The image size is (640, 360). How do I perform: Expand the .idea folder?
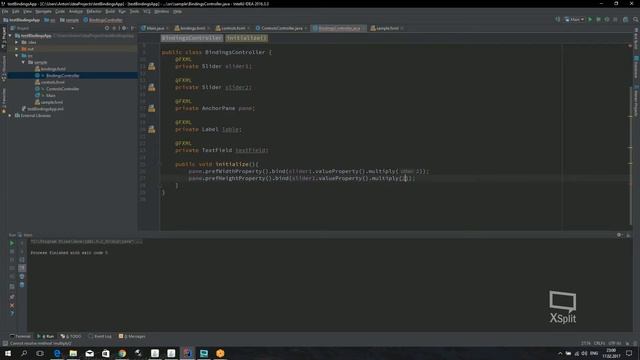[17, 42]
